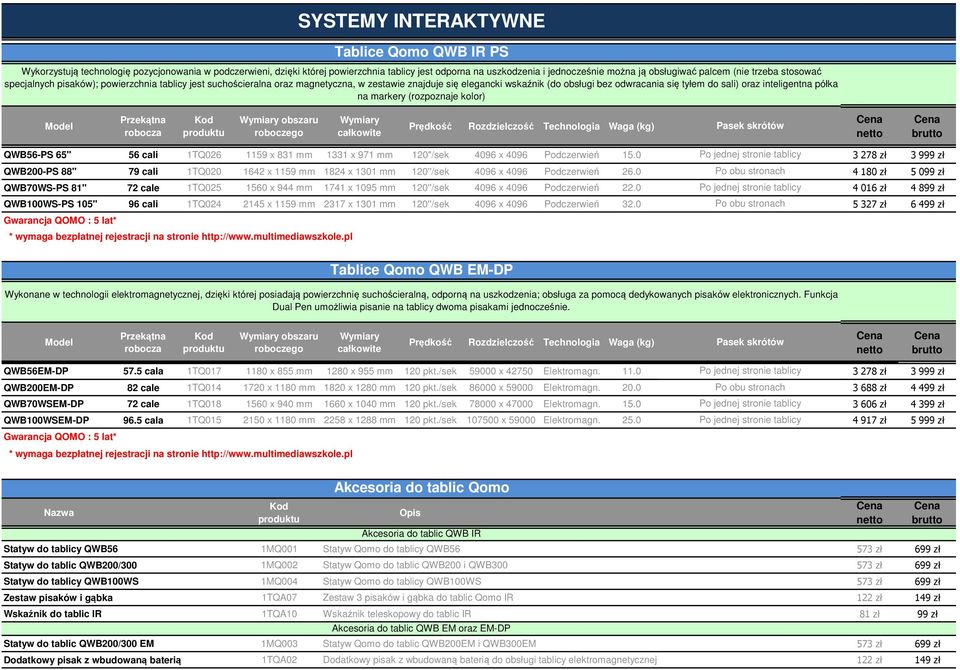The image size is (960, 670).
Task: Select resolution 59000 x 42750
Action: point(501,371)
